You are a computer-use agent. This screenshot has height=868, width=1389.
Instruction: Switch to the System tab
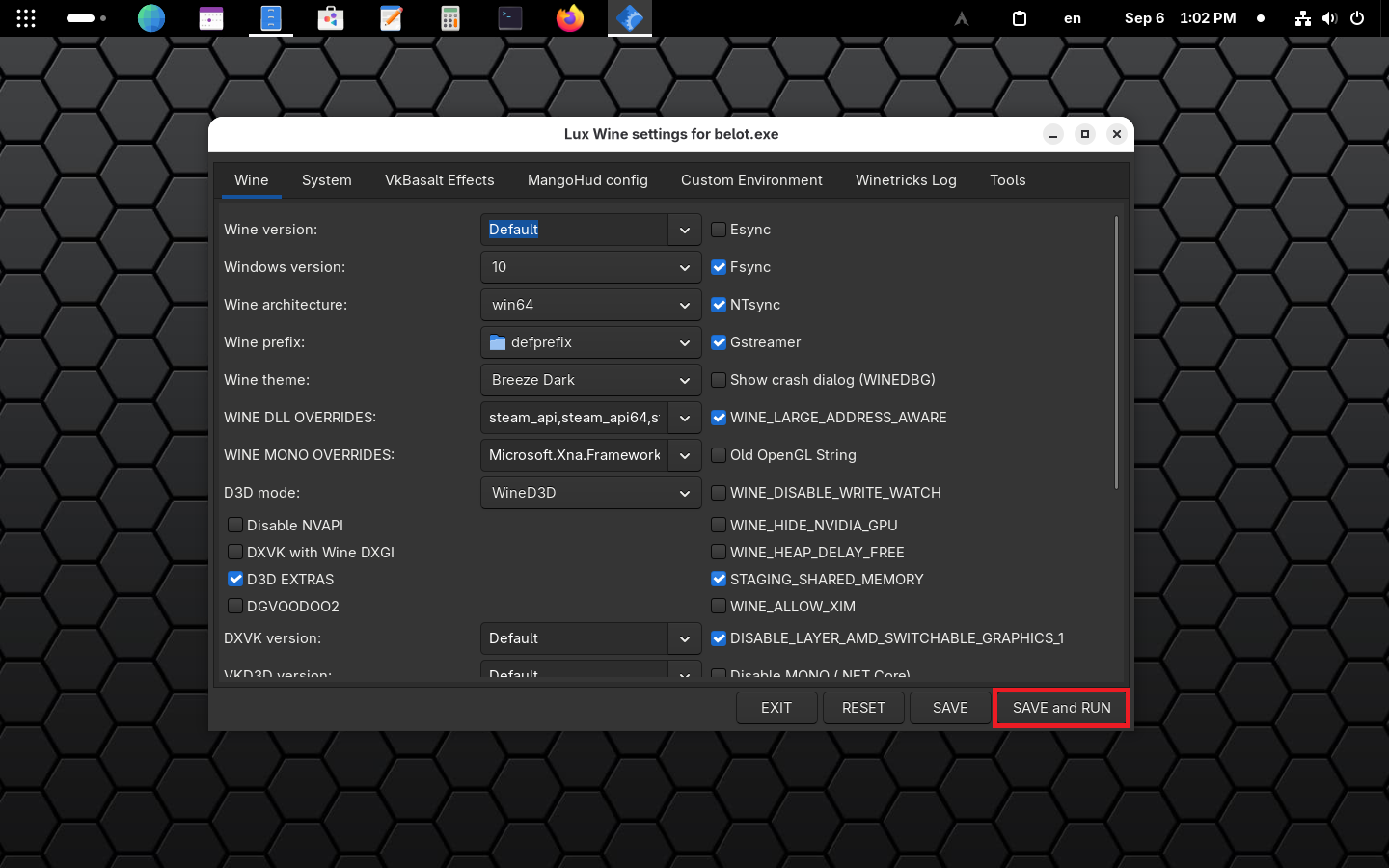327,180
